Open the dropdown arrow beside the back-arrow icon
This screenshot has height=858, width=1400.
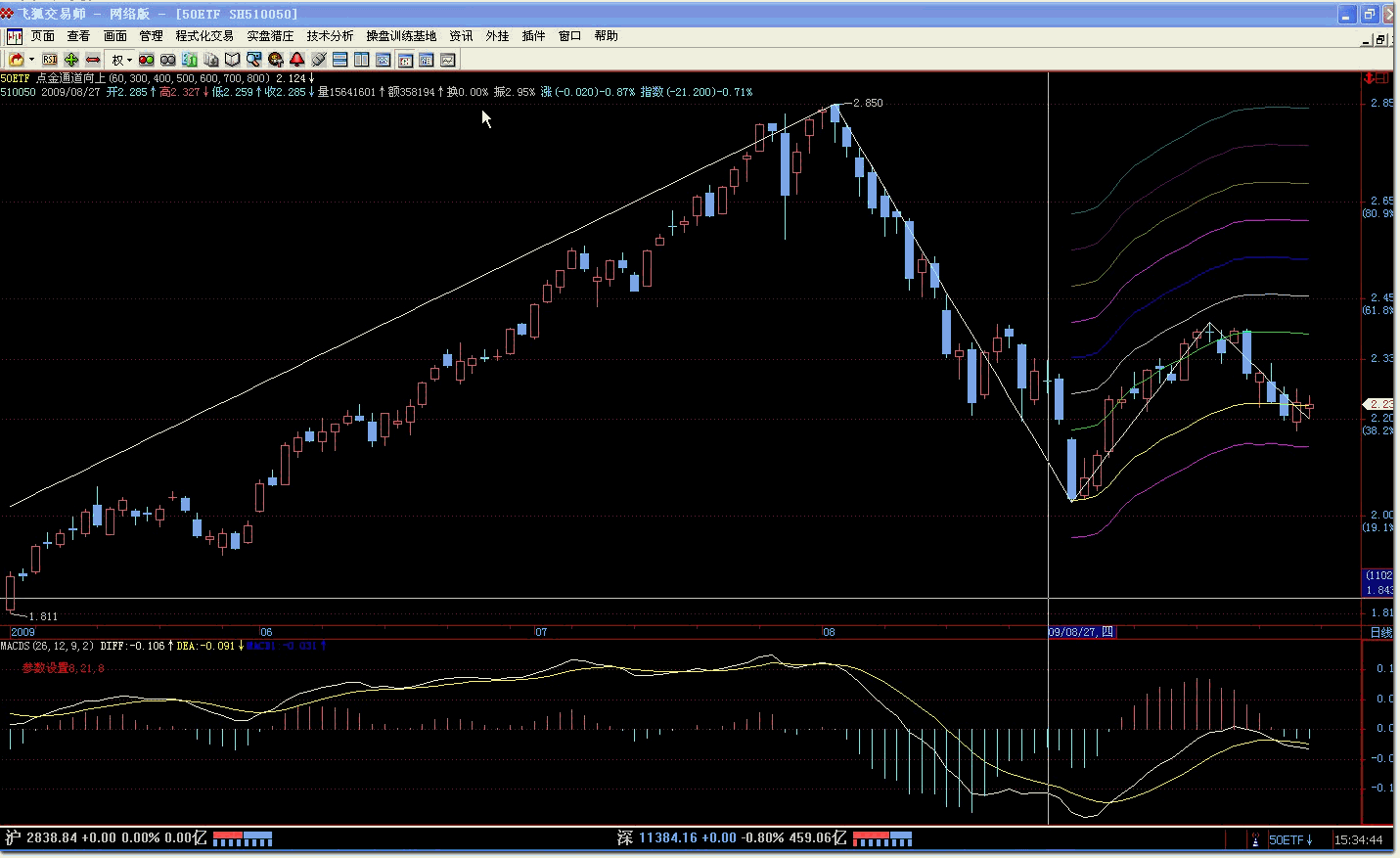pyautogui.click(x=31, y=60)
